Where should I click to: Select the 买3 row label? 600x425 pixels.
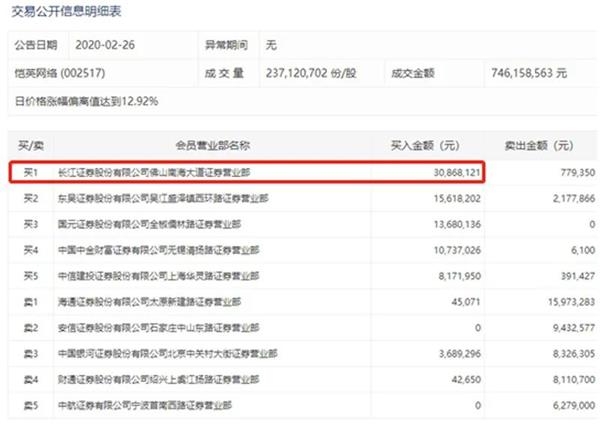pyautogui.click(x=31, y=224)
